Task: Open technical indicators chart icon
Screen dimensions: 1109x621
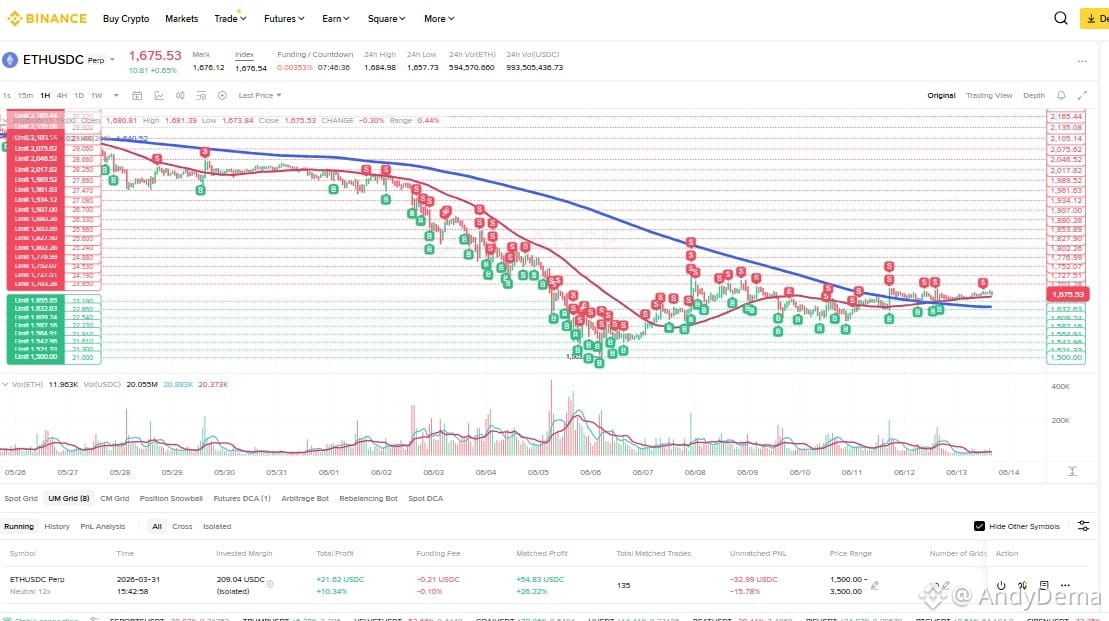Action: (159, 95)
